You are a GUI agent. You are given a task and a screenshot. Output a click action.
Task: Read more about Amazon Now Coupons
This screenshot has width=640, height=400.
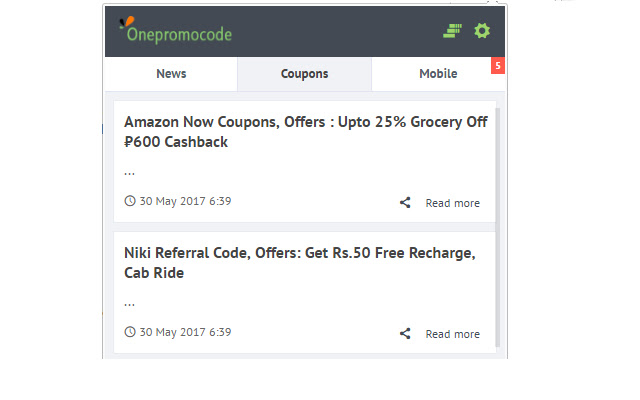coord(453,203)
